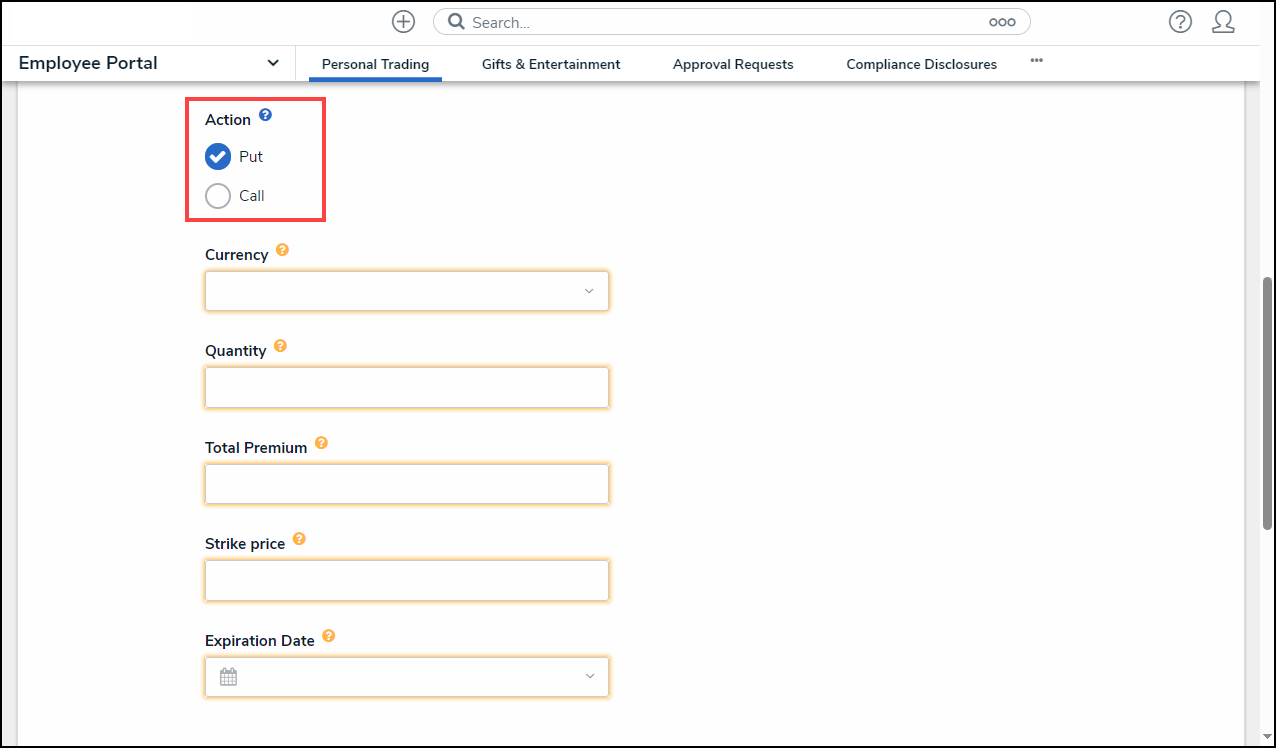This screenshot has height=748, width=1276.
Task: Show more tabs via the ellipsis menu
Action: (1036, 61)
